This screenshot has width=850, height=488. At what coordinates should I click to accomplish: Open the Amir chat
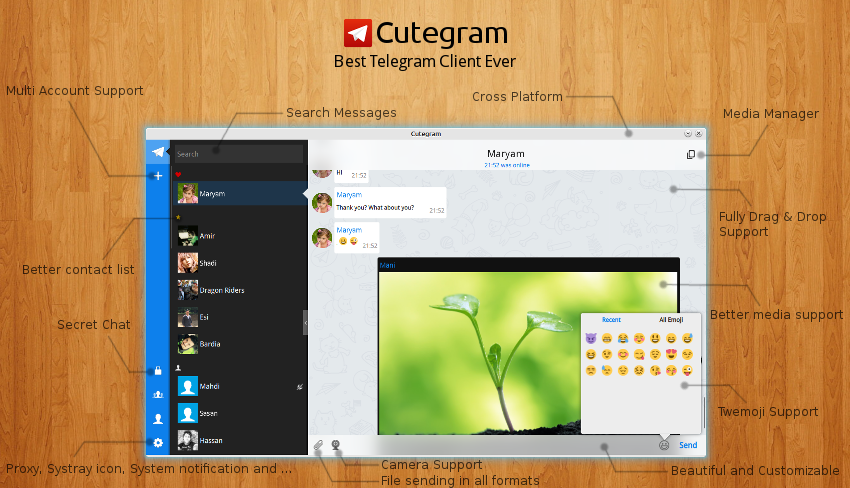[x=240, y=236]
